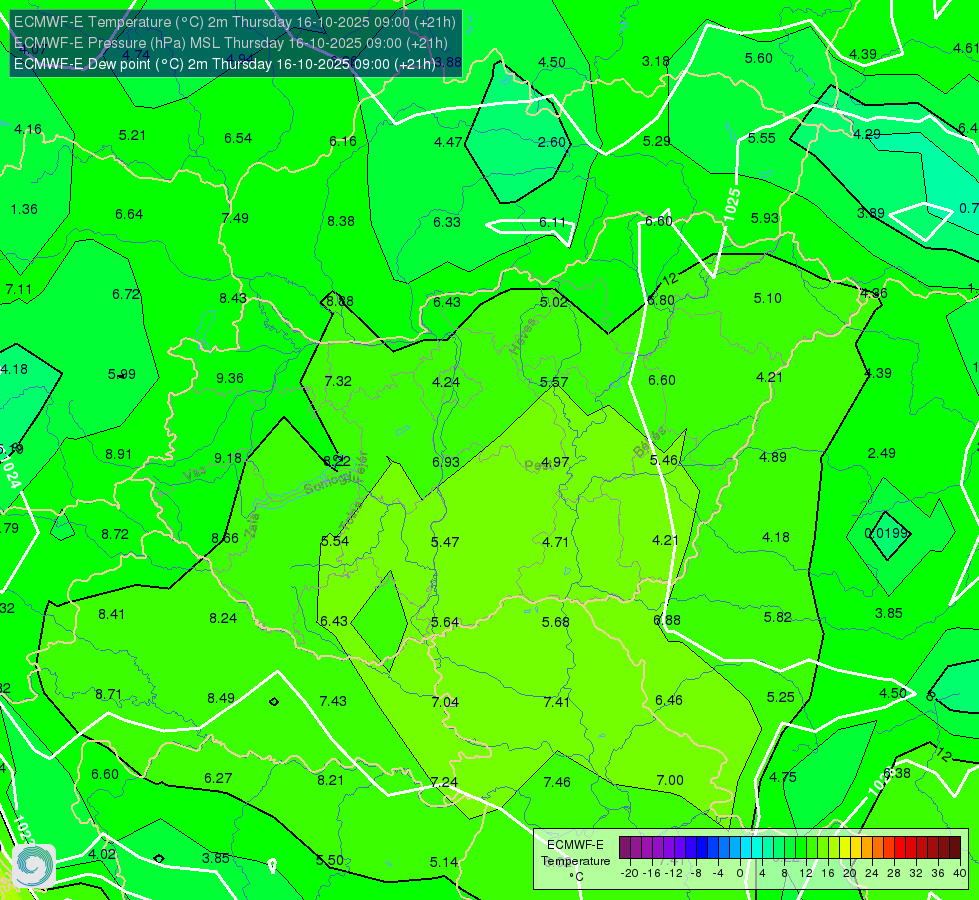Click the map value 0.0199

pyautogui.click(x=886, y=533)
